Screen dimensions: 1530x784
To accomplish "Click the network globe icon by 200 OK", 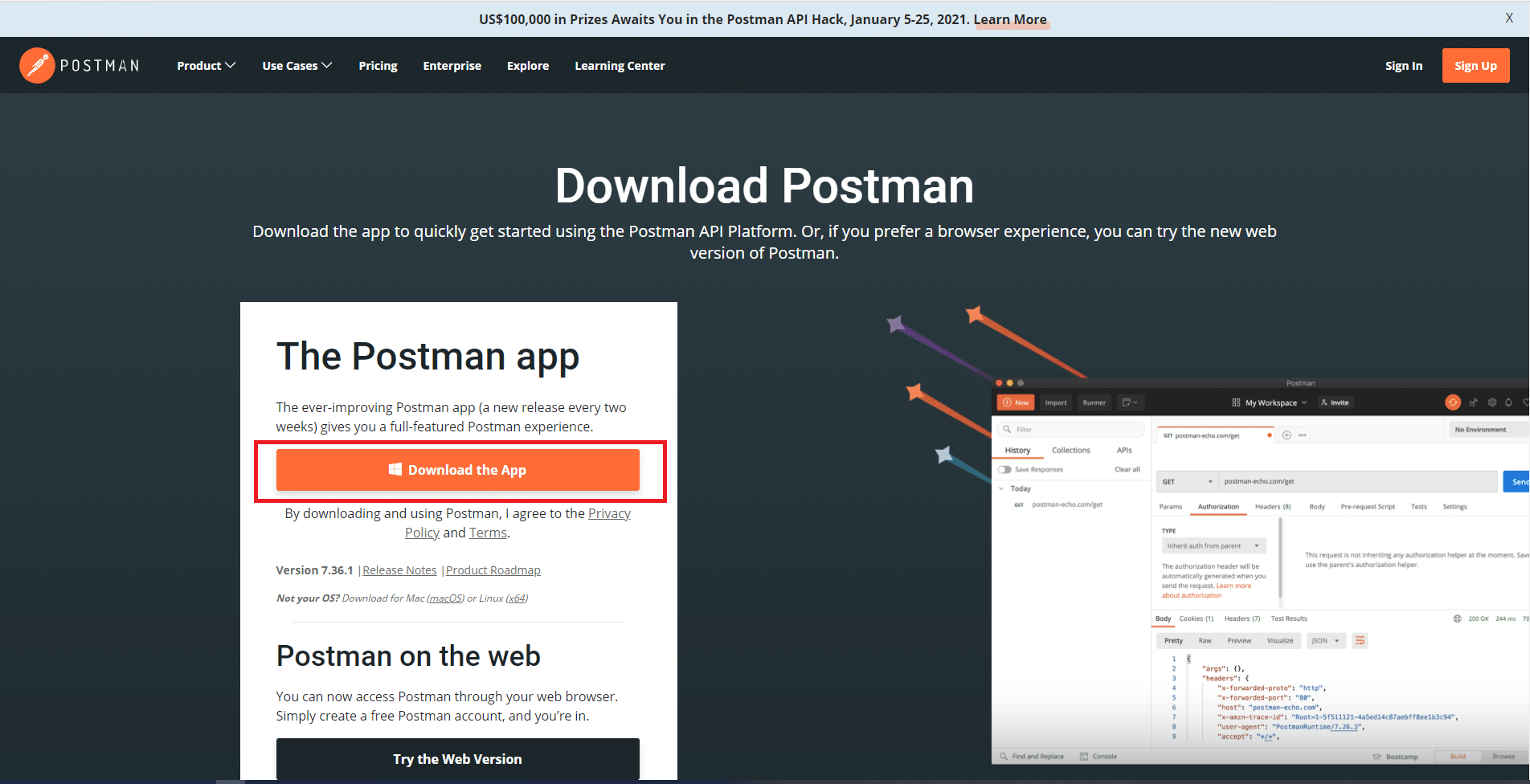I will [x=1457, y=619].
